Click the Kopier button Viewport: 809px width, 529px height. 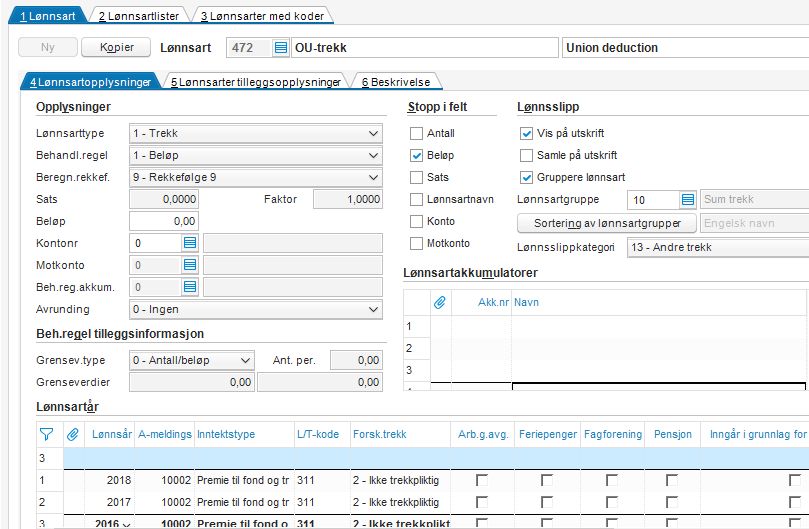pos(117,47)
